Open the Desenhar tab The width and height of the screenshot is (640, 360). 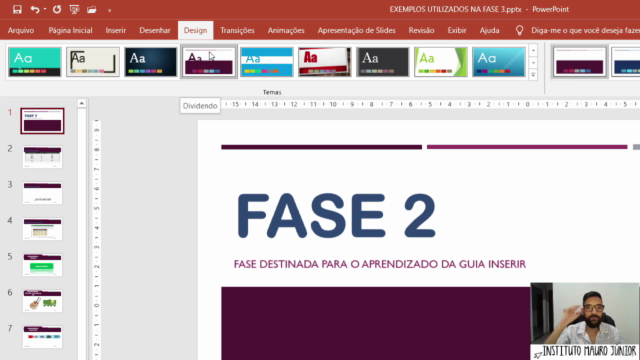click(x=155, y=30)
